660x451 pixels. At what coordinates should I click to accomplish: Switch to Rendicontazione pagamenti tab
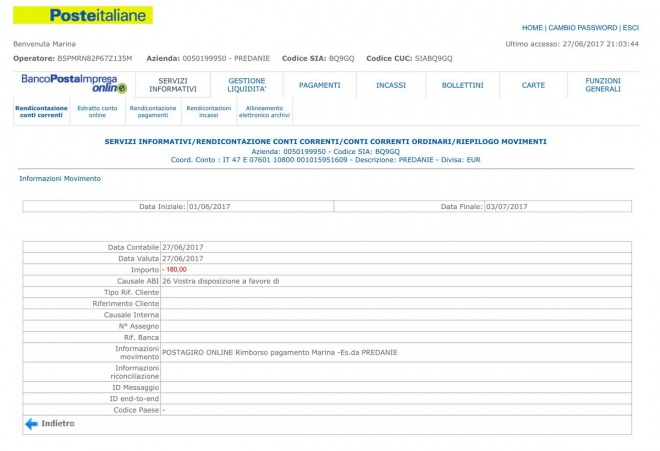pos(153,112)
